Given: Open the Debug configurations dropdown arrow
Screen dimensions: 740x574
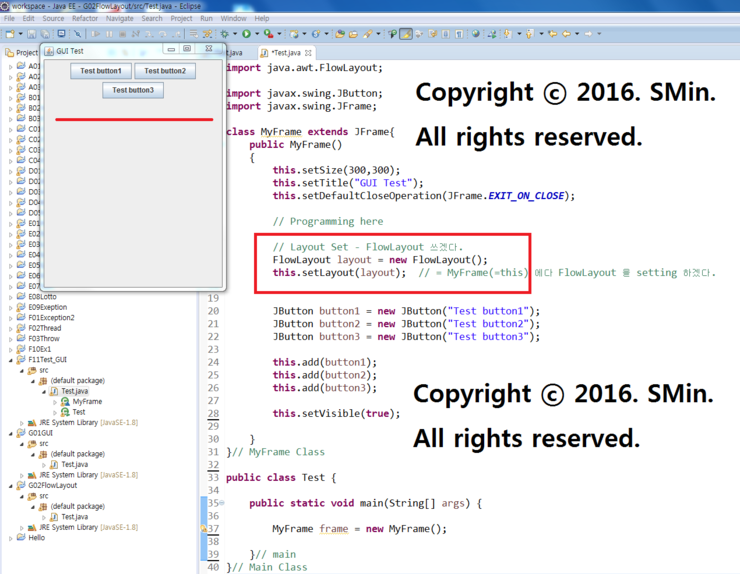Looking at the screenshot, I should 235,34.
